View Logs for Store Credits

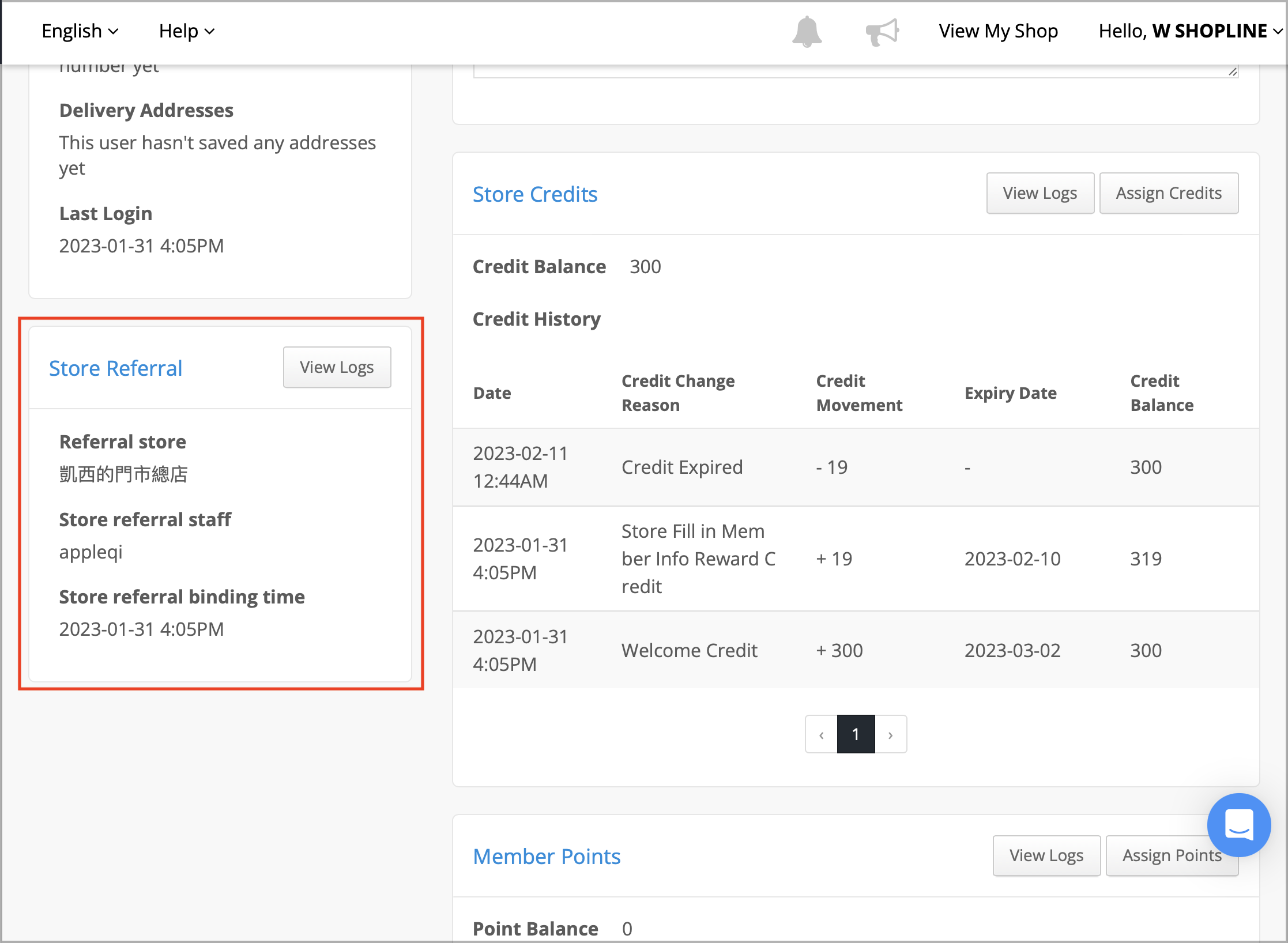click(1040, 193)
